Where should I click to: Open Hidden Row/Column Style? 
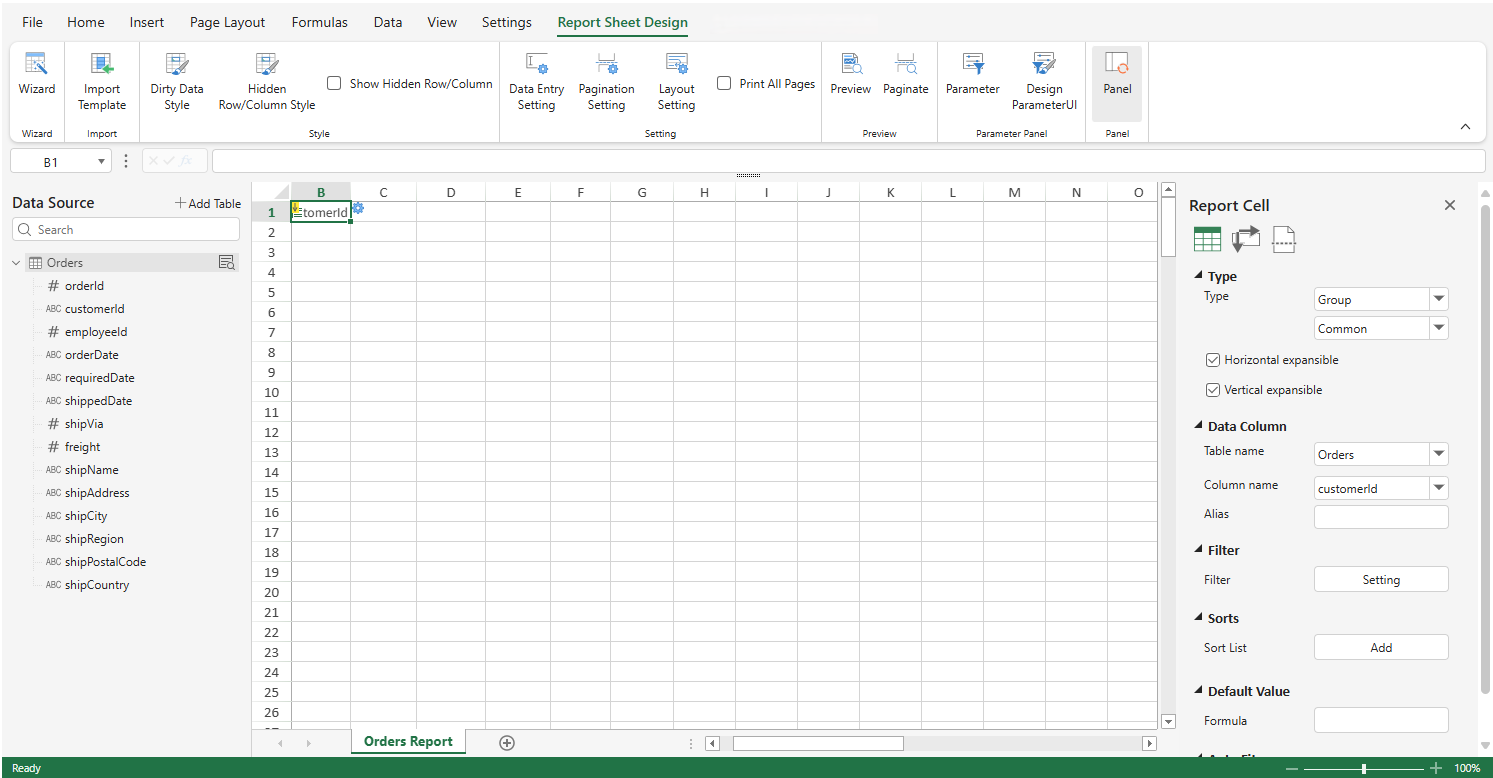pyautogui.click(x=267, y=82)
